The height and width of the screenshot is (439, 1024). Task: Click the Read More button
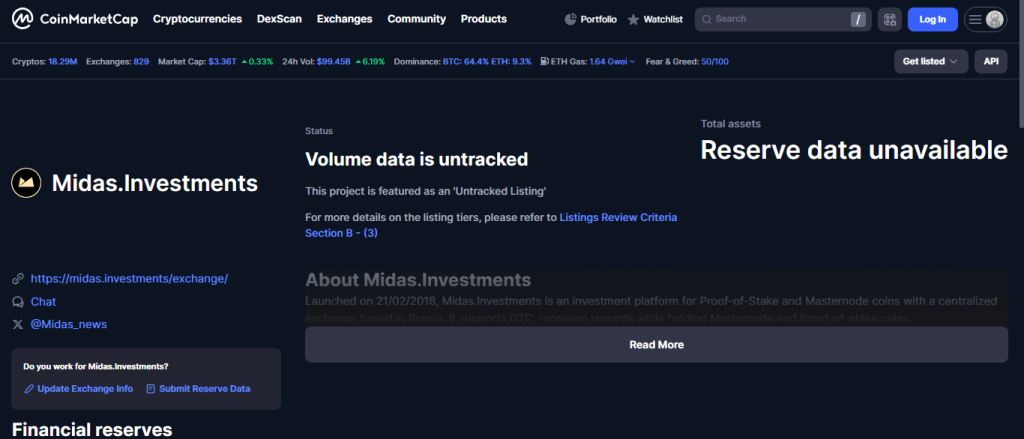[x=656, y=344]
